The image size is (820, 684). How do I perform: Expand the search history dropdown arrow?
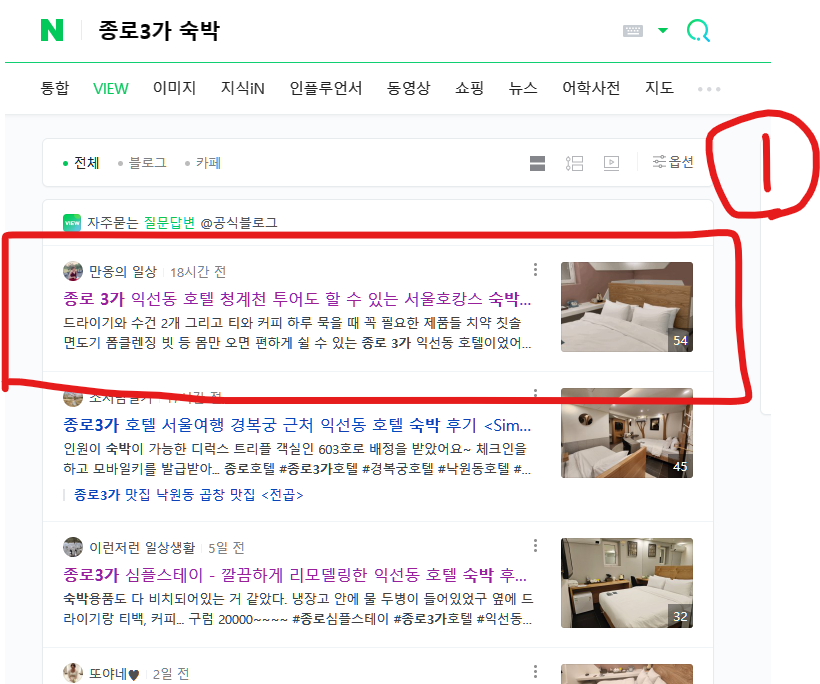[x=663, y=30]
